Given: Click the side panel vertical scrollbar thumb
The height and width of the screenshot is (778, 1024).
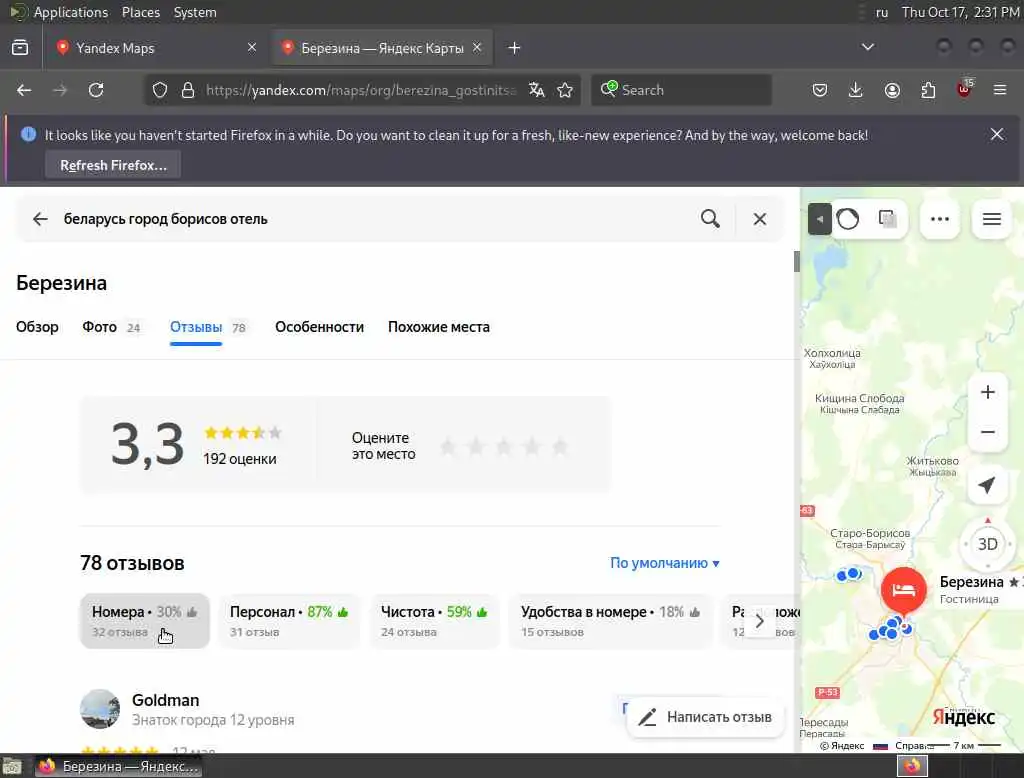Looking at the screenshot, I should (797, 261).
